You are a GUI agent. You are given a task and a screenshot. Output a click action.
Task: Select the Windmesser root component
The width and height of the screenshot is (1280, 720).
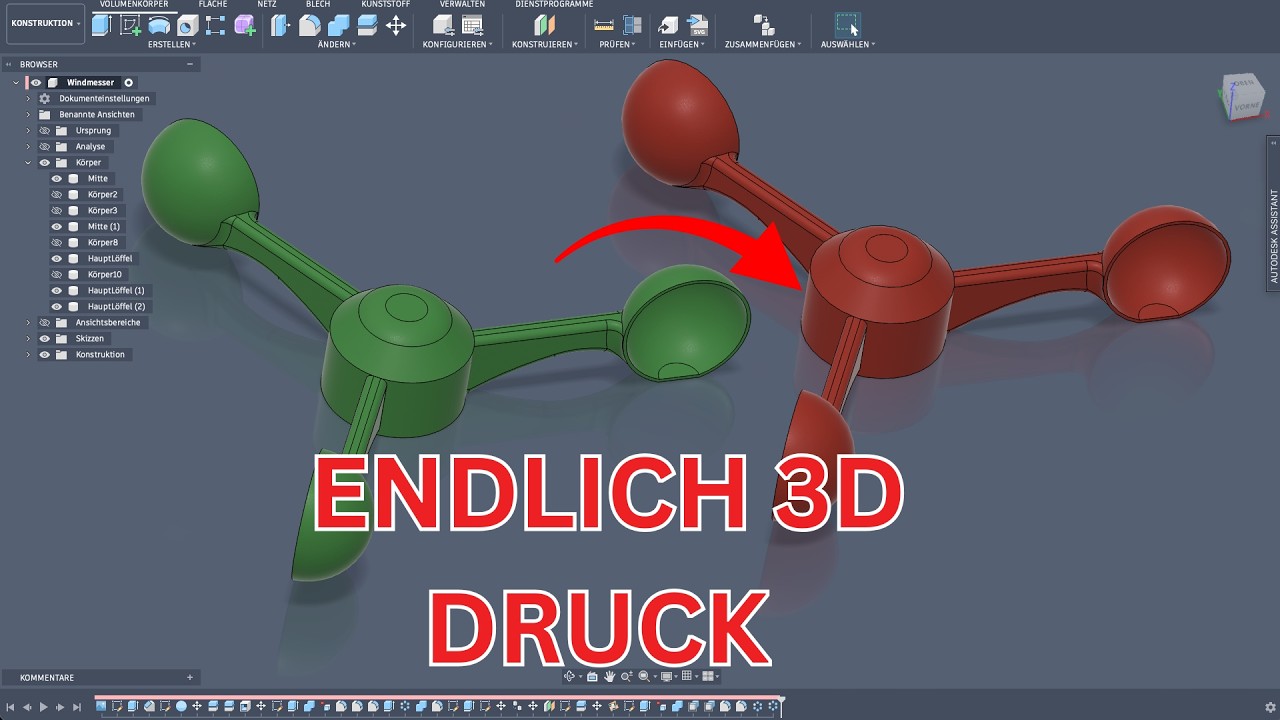(90, 82)
